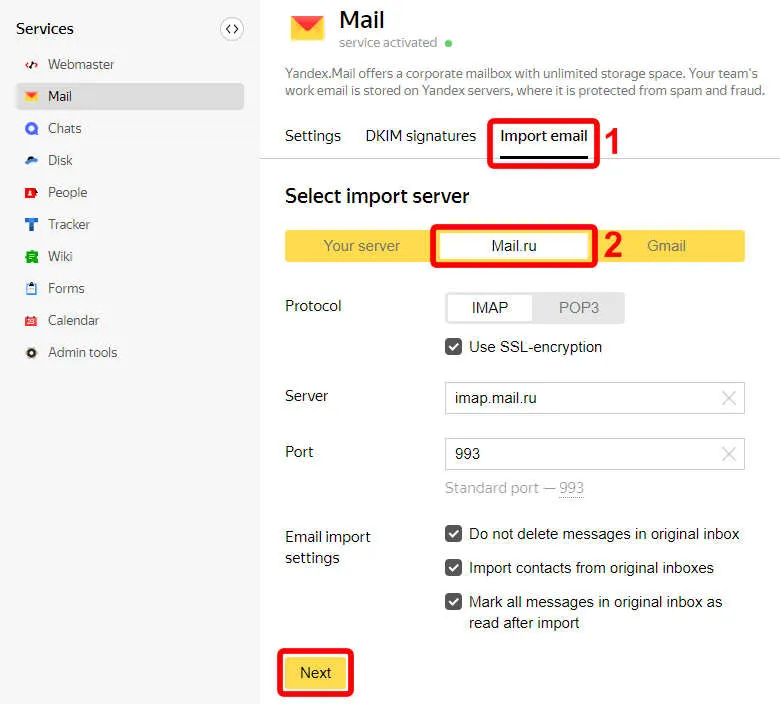Image resolution: width=780 pixels, height=704 pixels.
Task: Select the People icon in sidebar
Action: (x=31, y=193)
